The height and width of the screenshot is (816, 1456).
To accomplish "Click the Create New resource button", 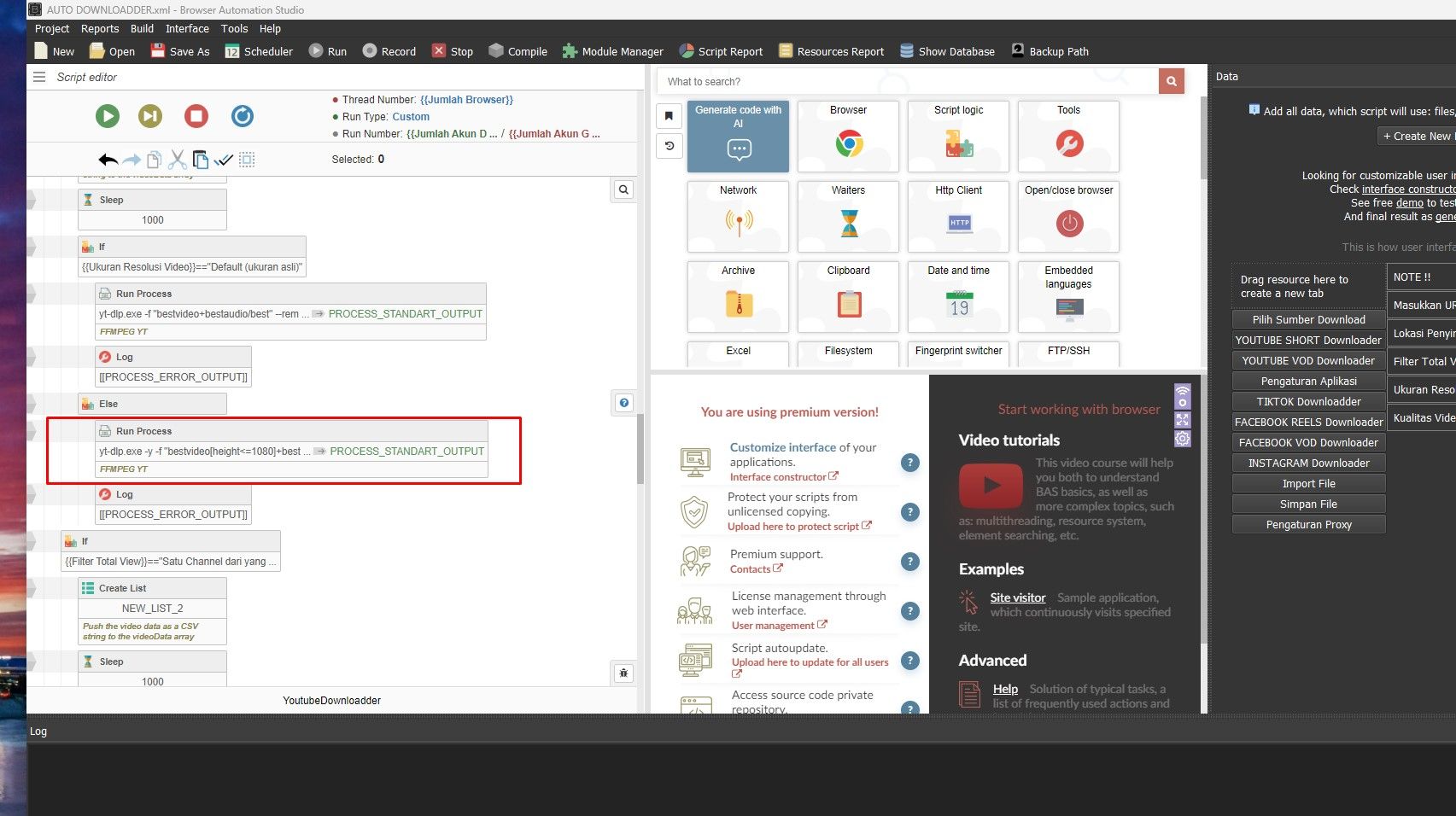I will pos(1416,136).
